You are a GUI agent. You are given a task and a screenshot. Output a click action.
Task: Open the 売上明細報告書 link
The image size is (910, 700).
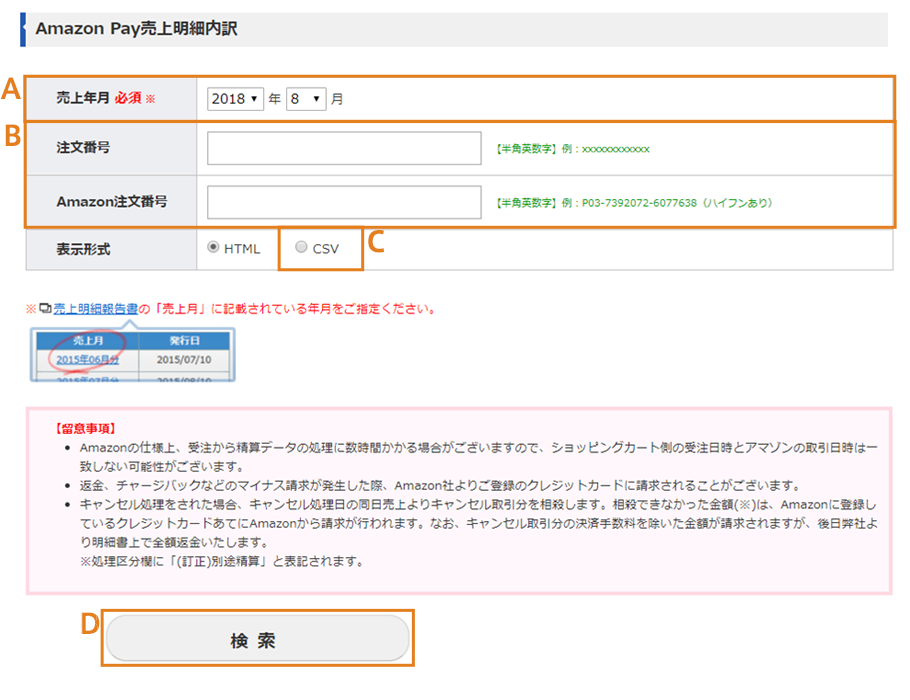(x=95, y=308)
